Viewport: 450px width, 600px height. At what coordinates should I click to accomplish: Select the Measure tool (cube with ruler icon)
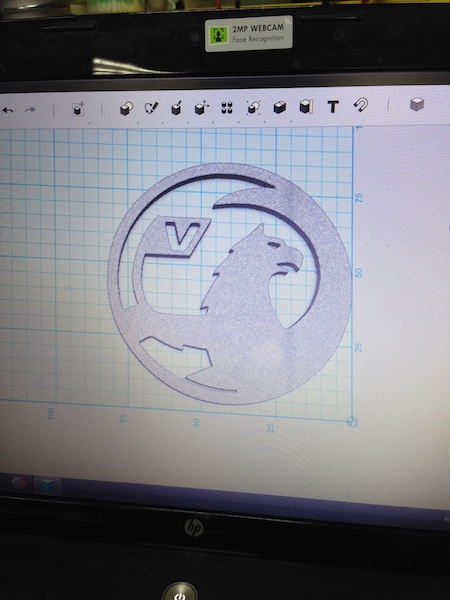(x=306, y=106)
